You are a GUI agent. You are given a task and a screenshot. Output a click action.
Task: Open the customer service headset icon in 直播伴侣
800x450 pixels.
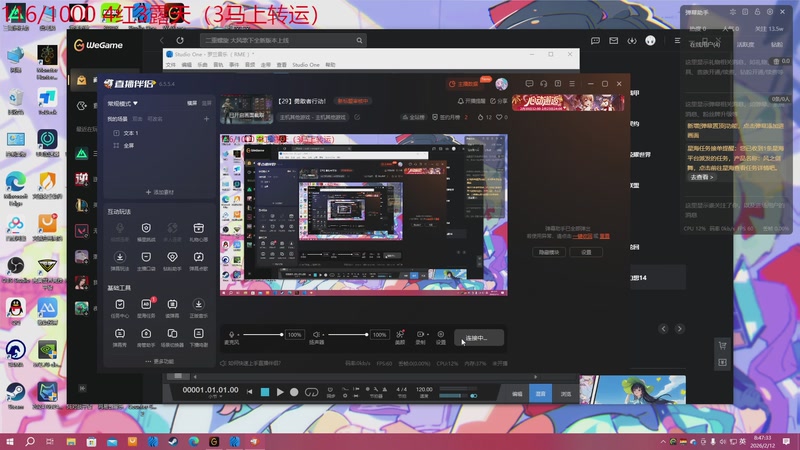pos(543,84)
